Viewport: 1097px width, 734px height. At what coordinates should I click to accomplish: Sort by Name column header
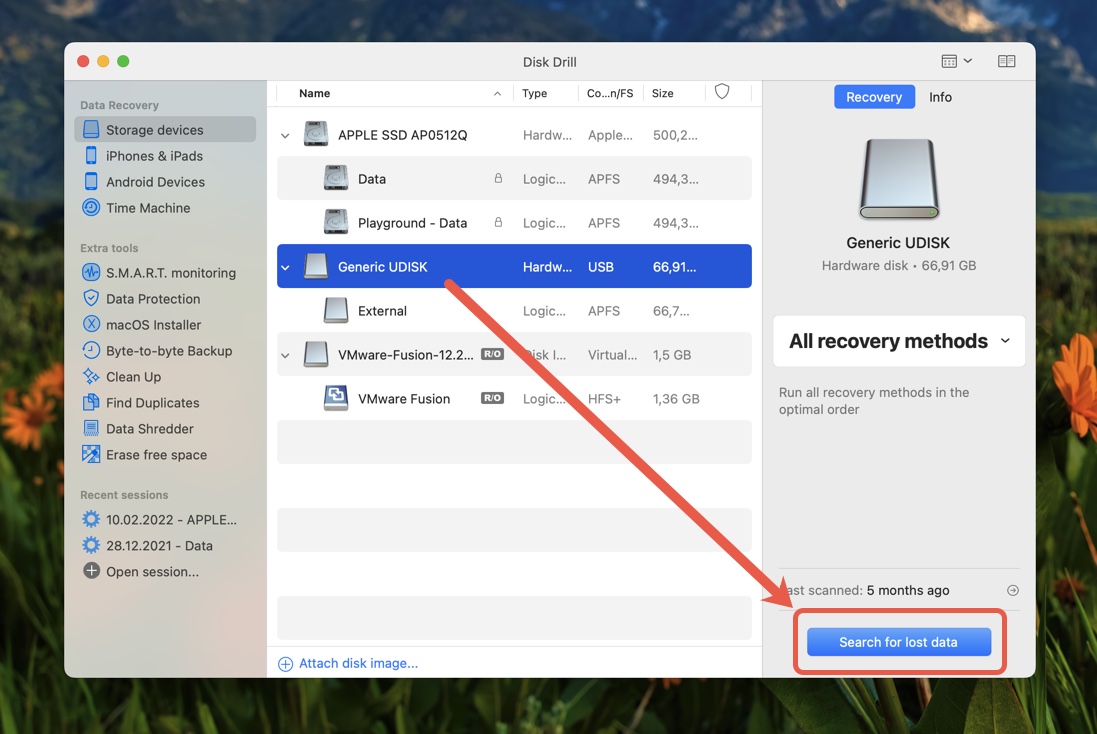[x=314, y=93]
